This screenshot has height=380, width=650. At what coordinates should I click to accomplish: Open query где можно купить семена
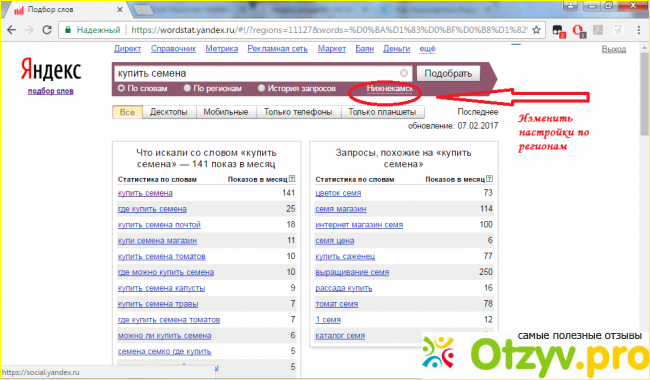166,272
